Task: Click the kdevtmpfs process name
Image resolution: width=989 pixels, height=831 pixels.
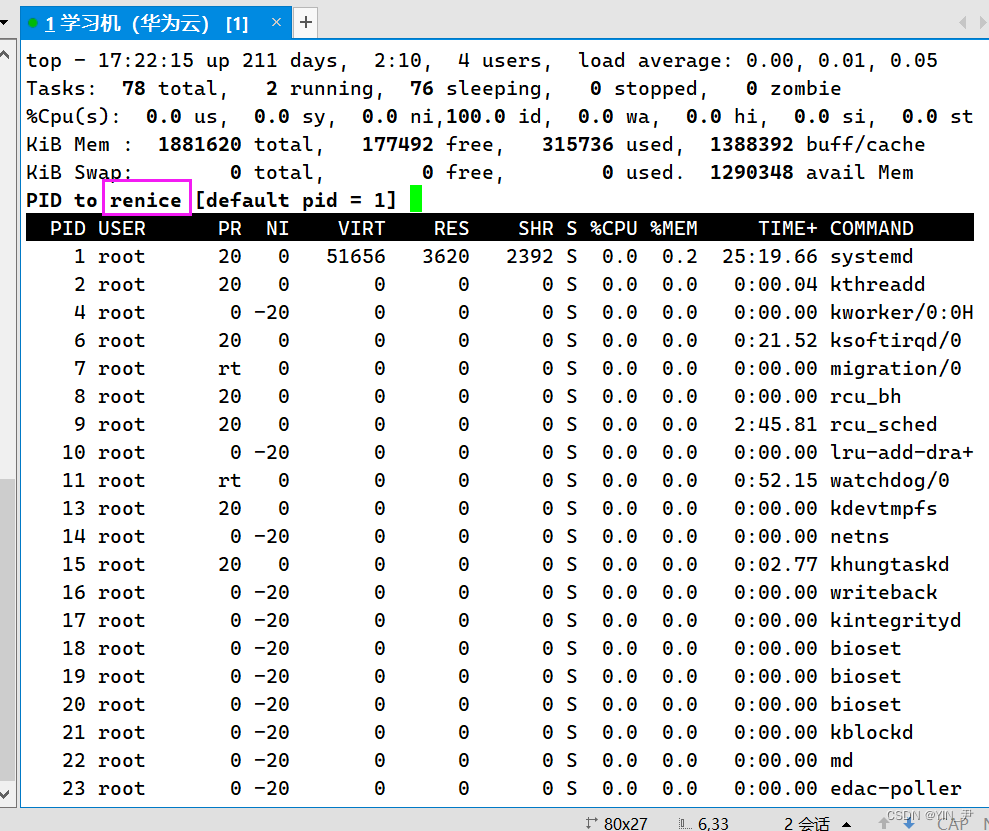Action: pyautogui.click(x=884, y=508)
